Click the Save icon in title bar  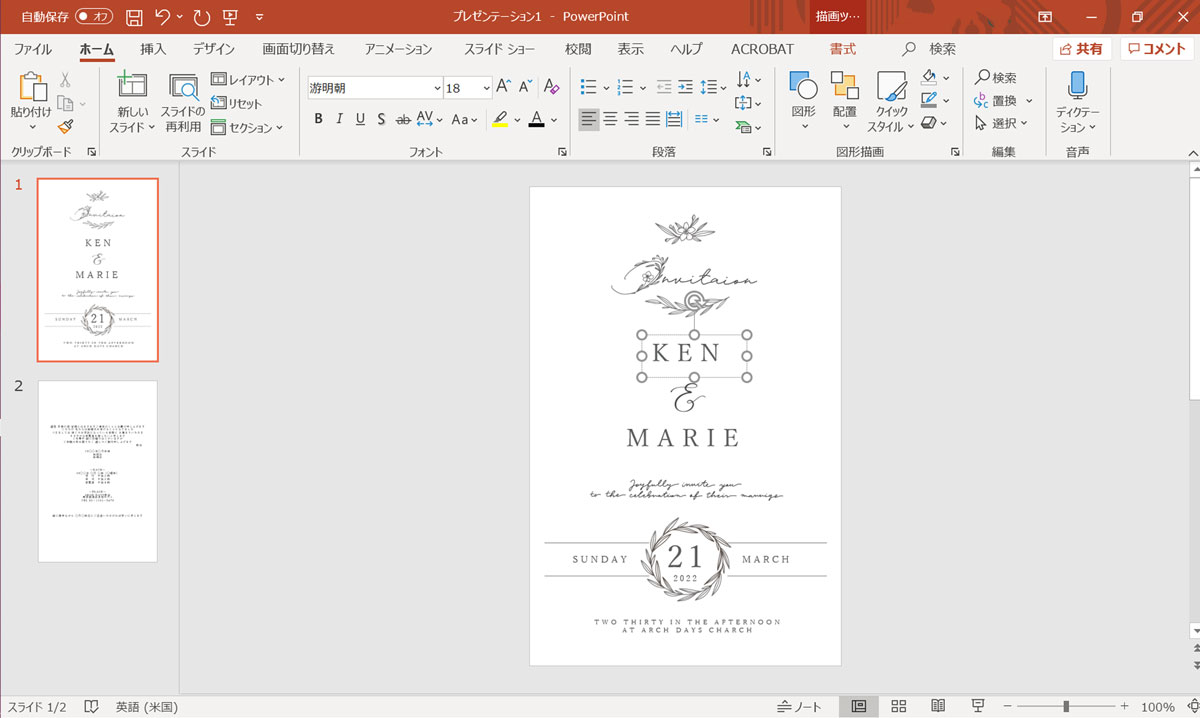pyautogui.click(x=134, y=17)
